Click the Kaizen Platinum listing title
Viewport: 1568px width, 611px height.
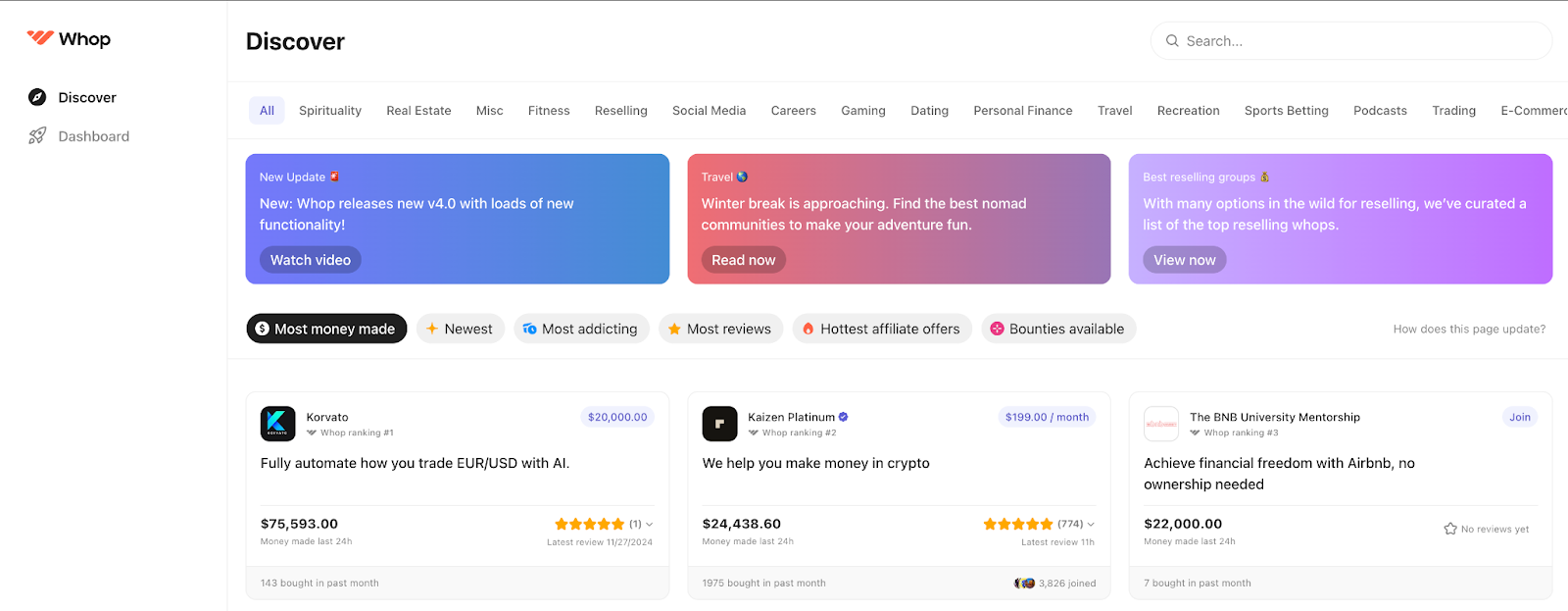791,417
